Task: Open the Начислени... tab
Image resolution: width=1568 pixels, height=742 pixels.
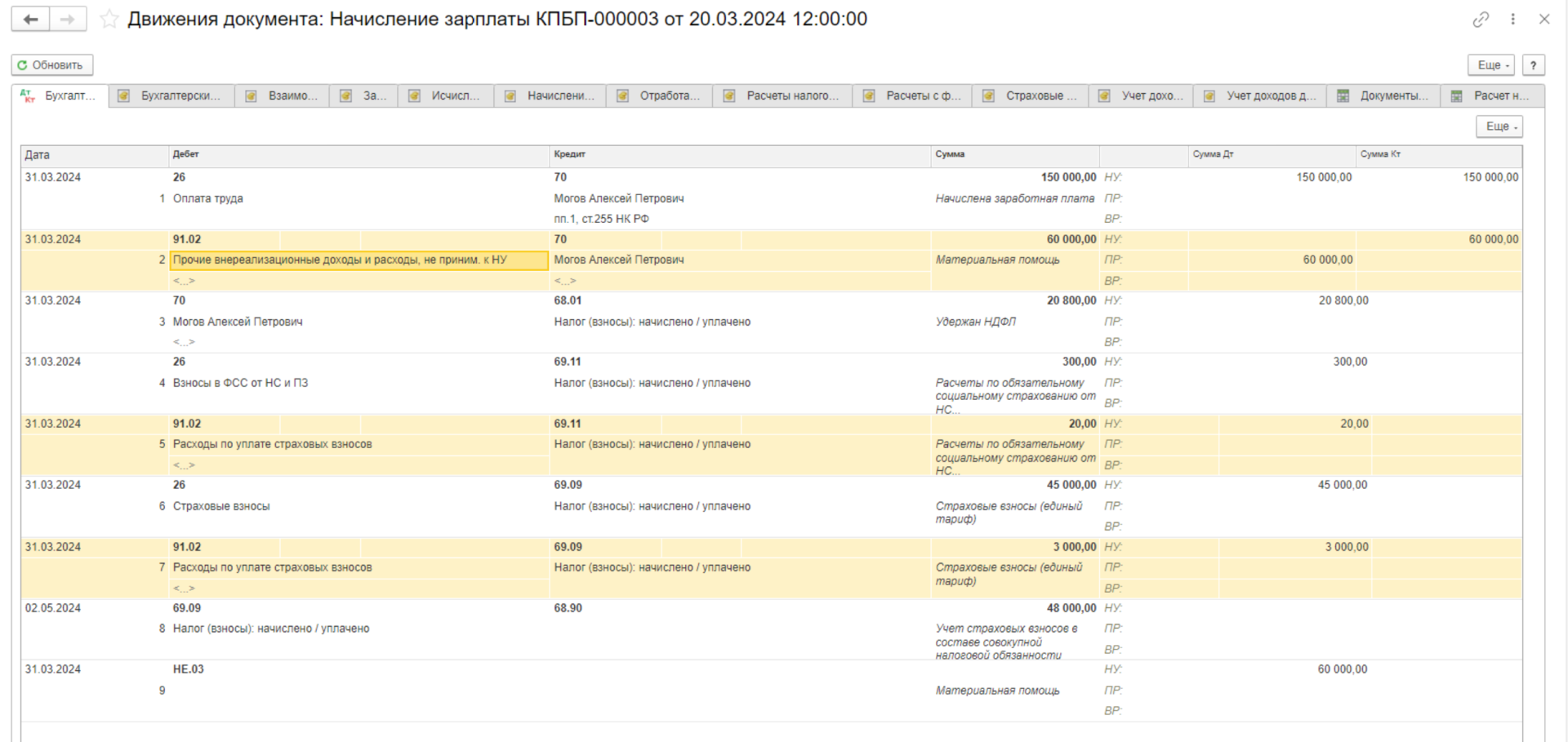Action: pyautogui.click(x=550, y=96)
